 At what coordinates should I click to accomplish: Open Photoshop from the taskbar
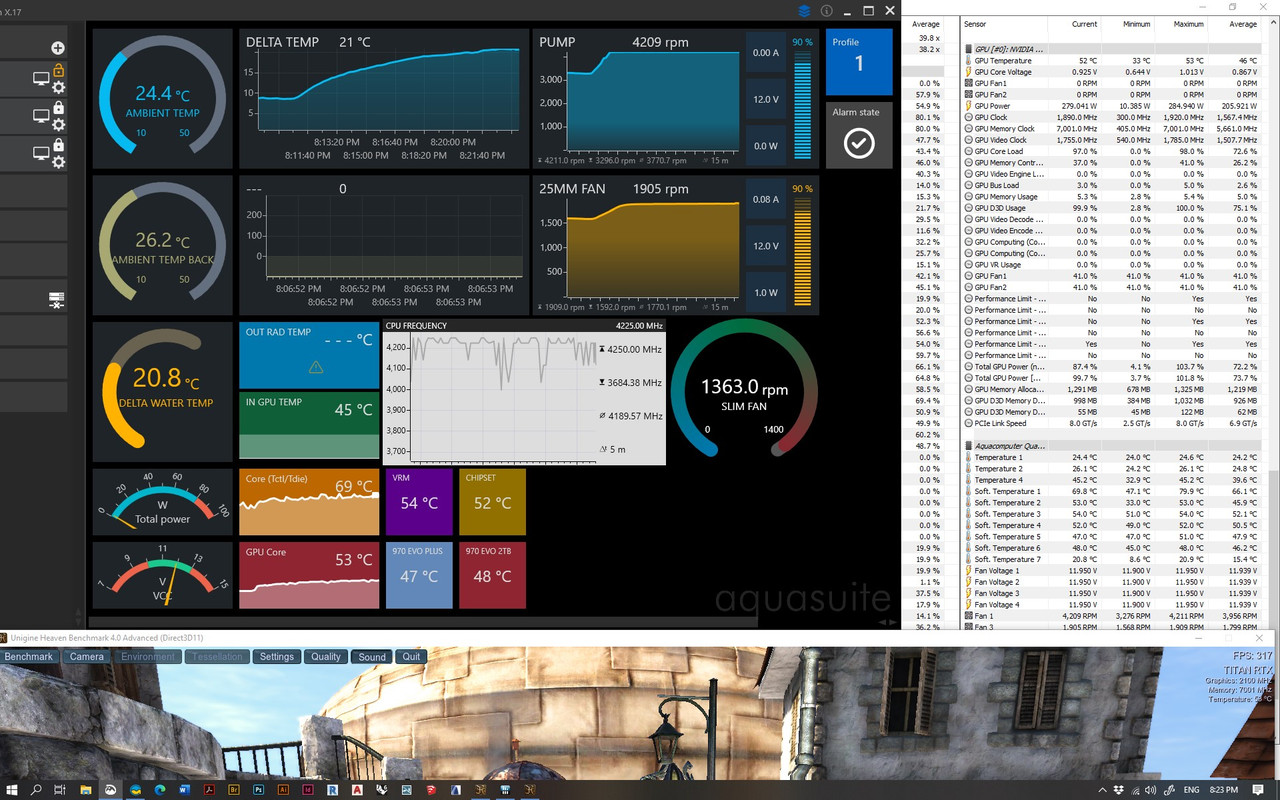click(258, 790)
